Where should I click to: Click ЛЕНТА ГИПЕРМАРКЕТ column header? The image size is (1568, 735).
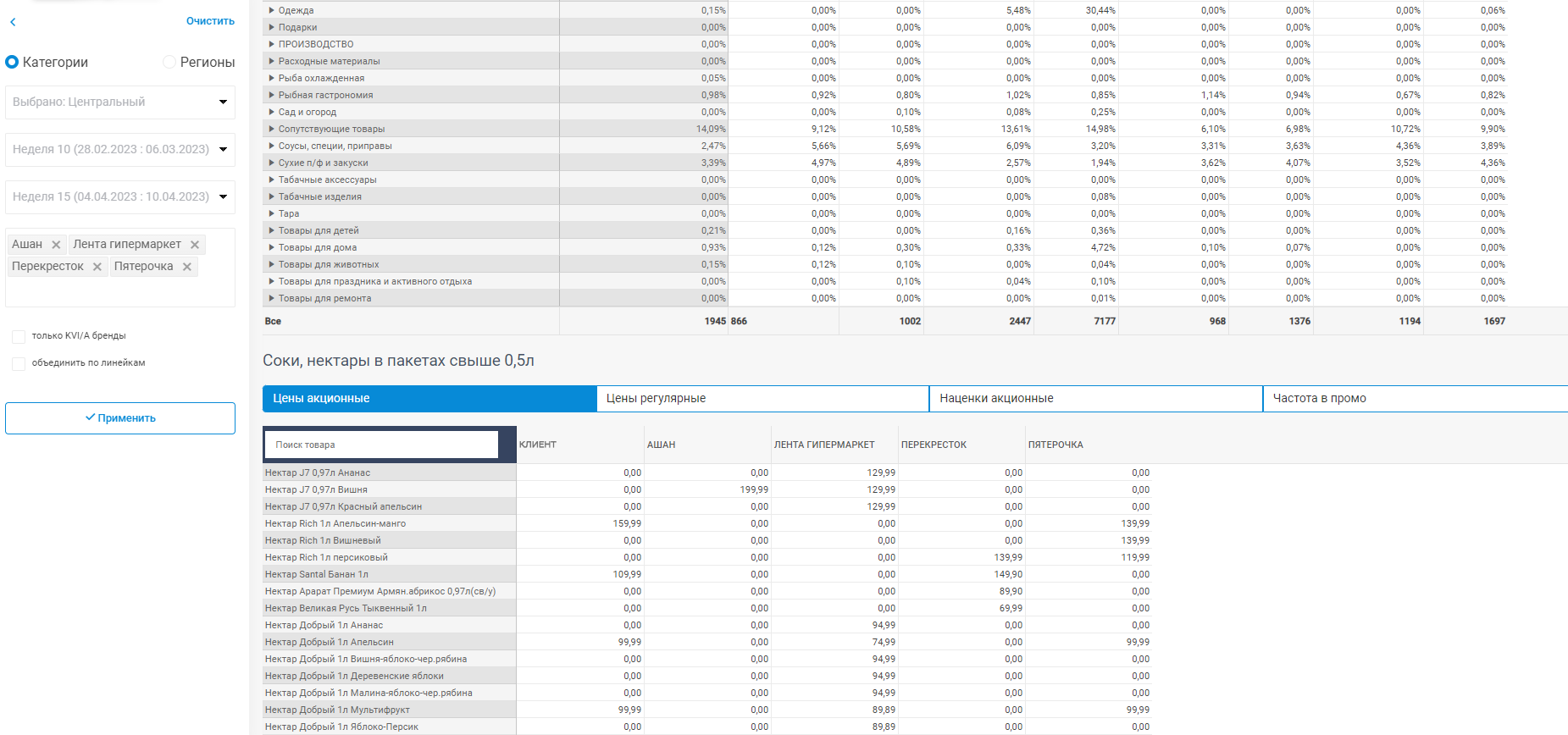[x=824, y=445]
